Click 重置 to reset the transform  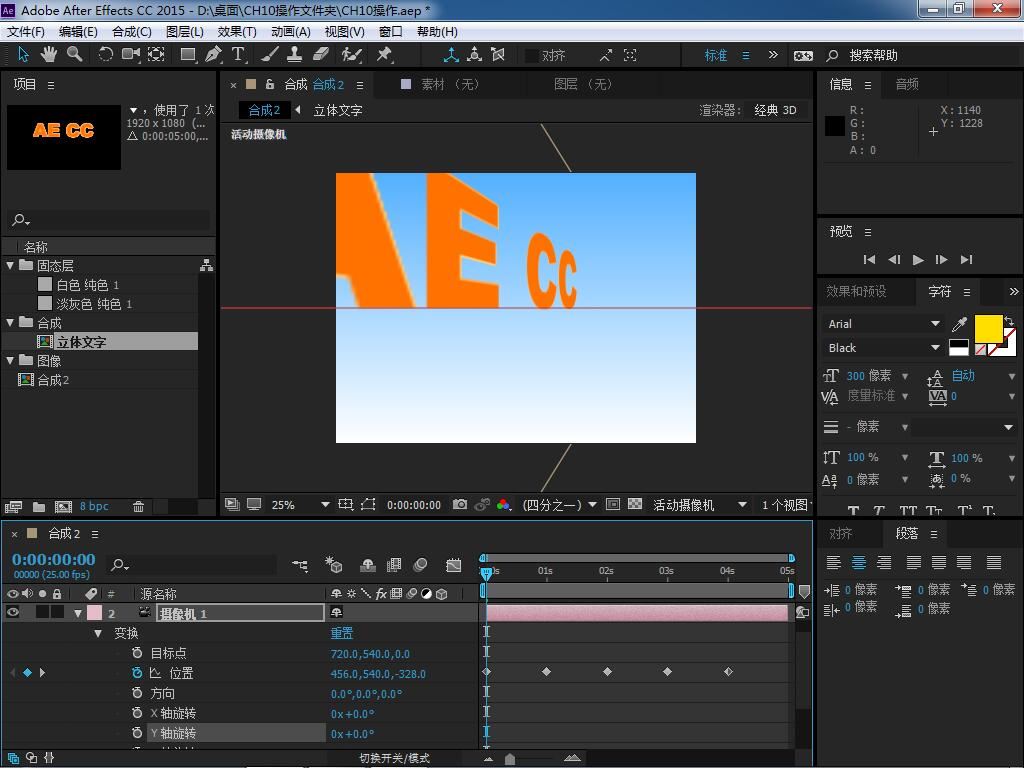[x=342, y=633]
